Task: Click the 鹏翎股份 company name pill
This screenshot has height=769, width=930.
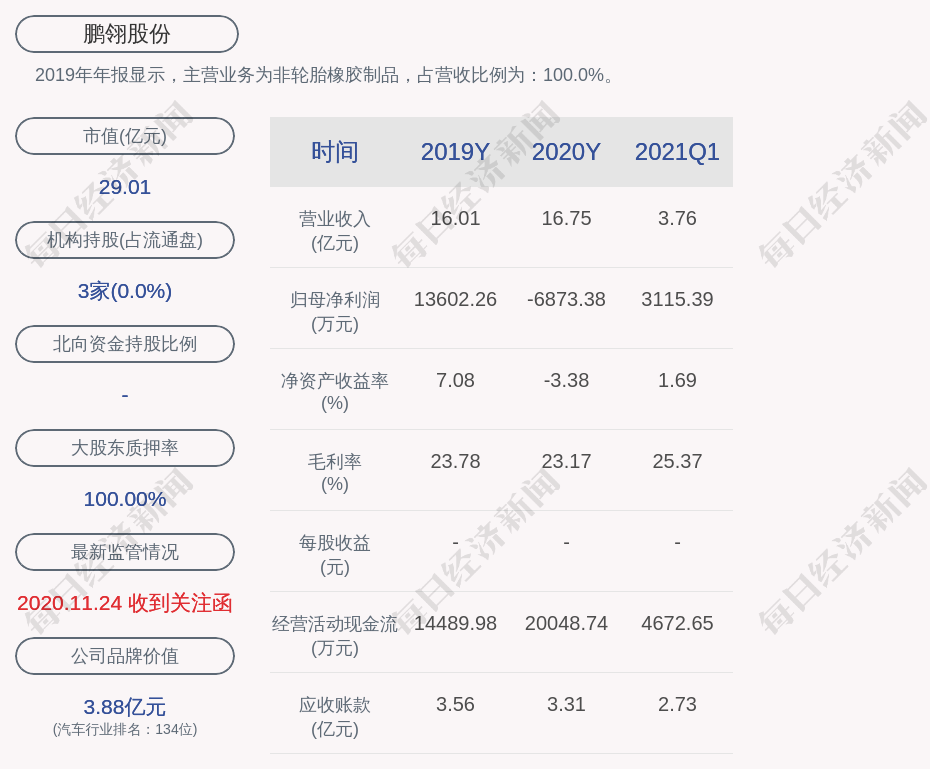Action: 127,34
